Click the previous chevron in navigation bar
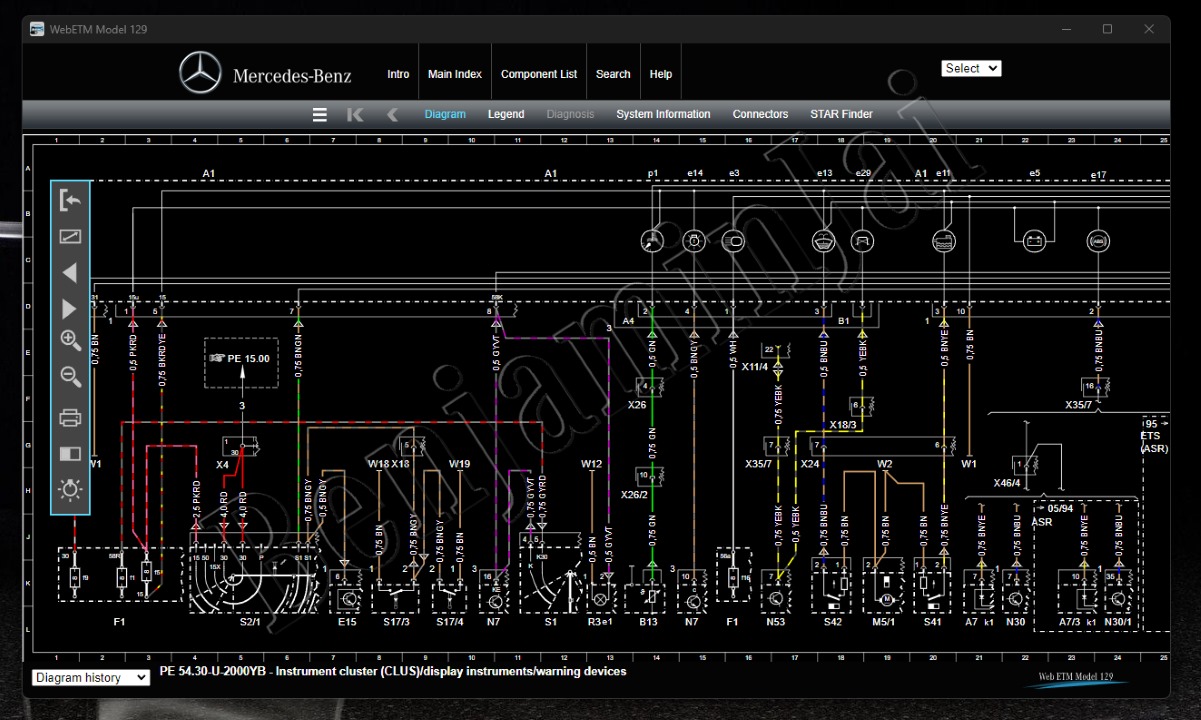1201x720 pixels. (392, 115)
